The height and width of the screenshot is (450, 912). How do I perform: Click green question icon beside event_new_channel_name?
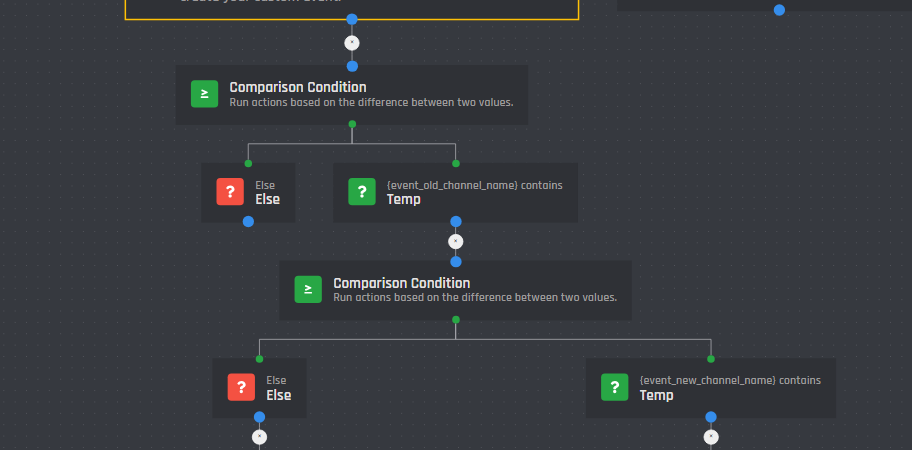point(615,387)
